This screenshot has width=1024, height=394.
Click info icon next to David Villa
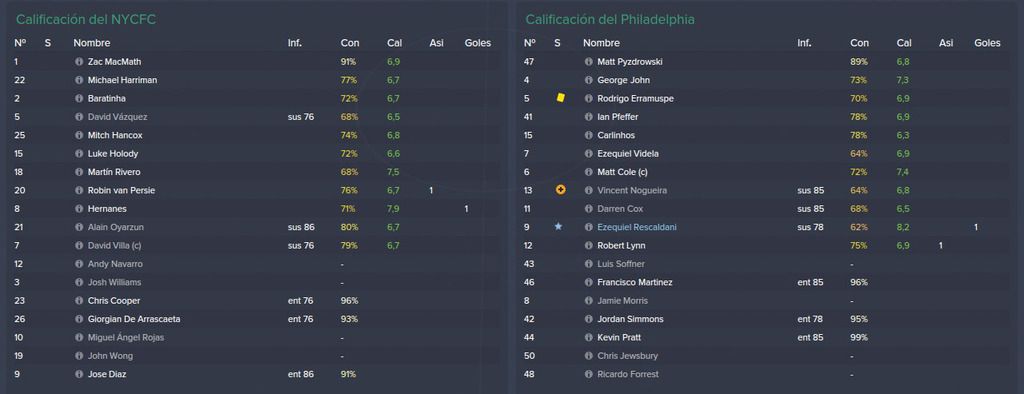[80, 246]
